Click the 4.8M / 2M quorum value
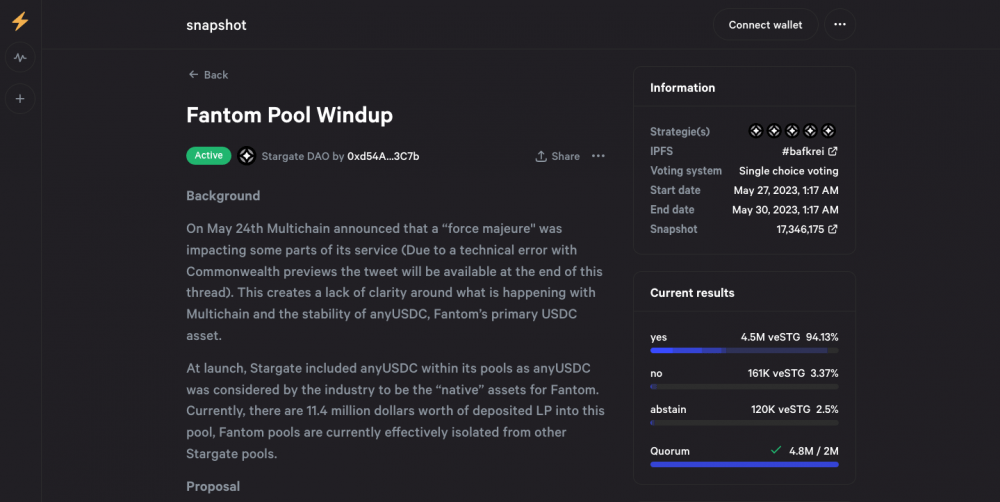The image size is (1000, 502). pyautogui.click(x=814, y=451)
